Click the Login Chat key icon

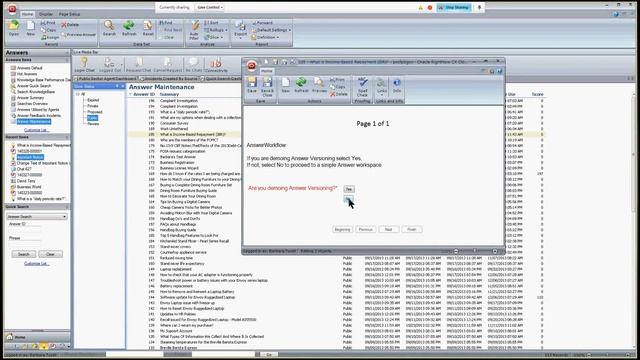coord(84,65)
